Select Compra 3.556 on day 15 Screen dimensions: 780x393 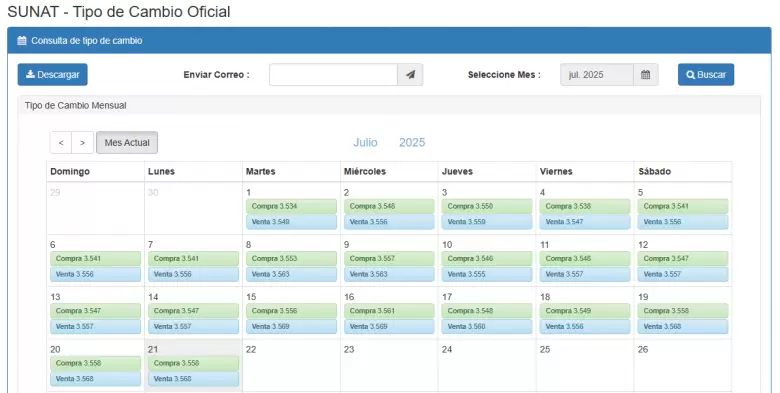click(x=292, y=311)
